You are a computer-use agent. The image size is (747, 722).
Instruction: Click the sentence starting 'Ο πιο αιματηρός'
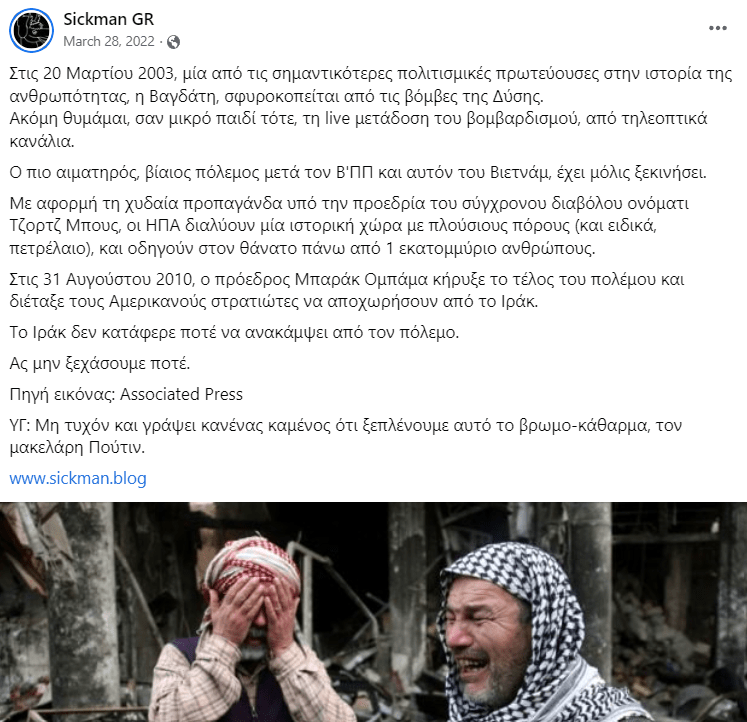pos(358,172)
